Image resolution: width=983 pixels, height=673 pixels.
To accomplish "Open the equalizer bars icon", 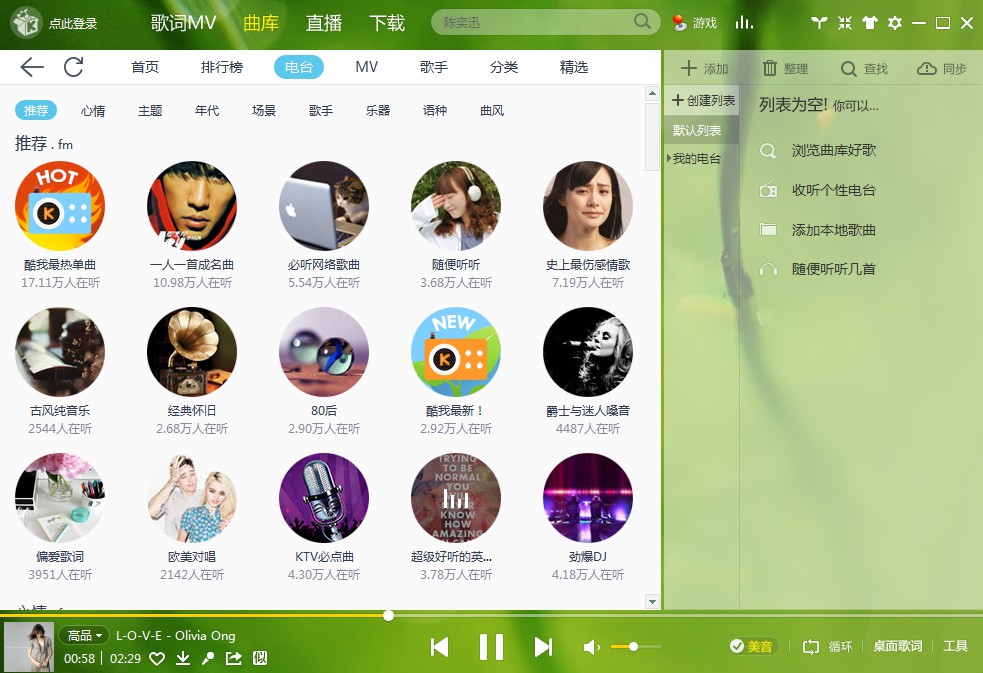I will point(744,23).
